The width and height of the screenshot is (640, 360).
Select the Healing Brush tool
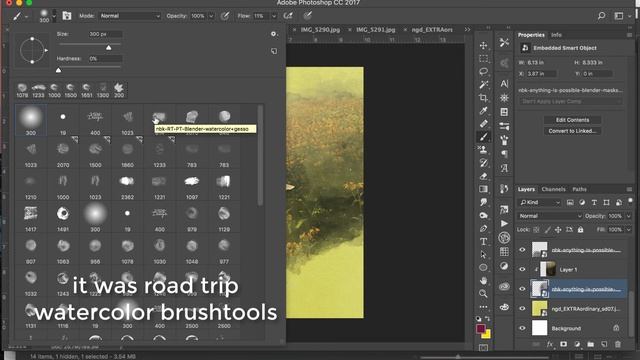484,124
